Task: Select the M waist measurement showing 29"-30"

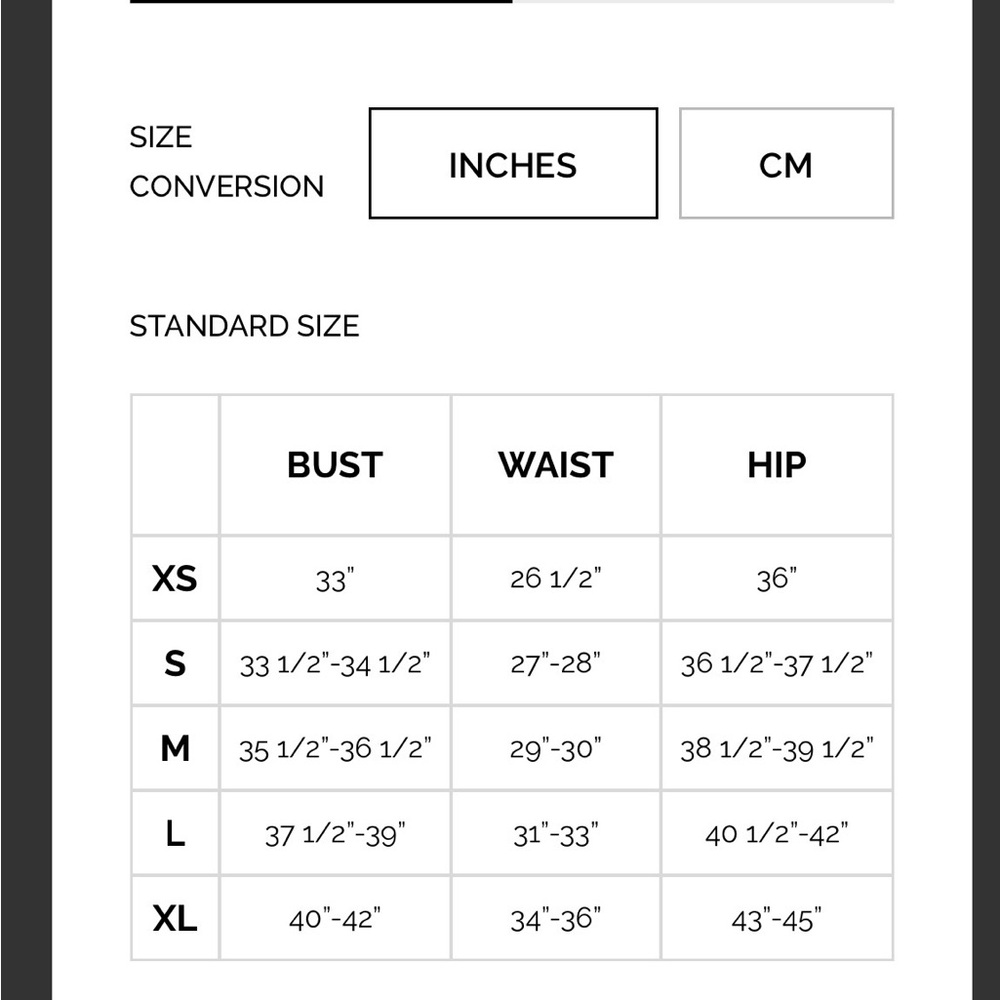Action: point(556,747)
